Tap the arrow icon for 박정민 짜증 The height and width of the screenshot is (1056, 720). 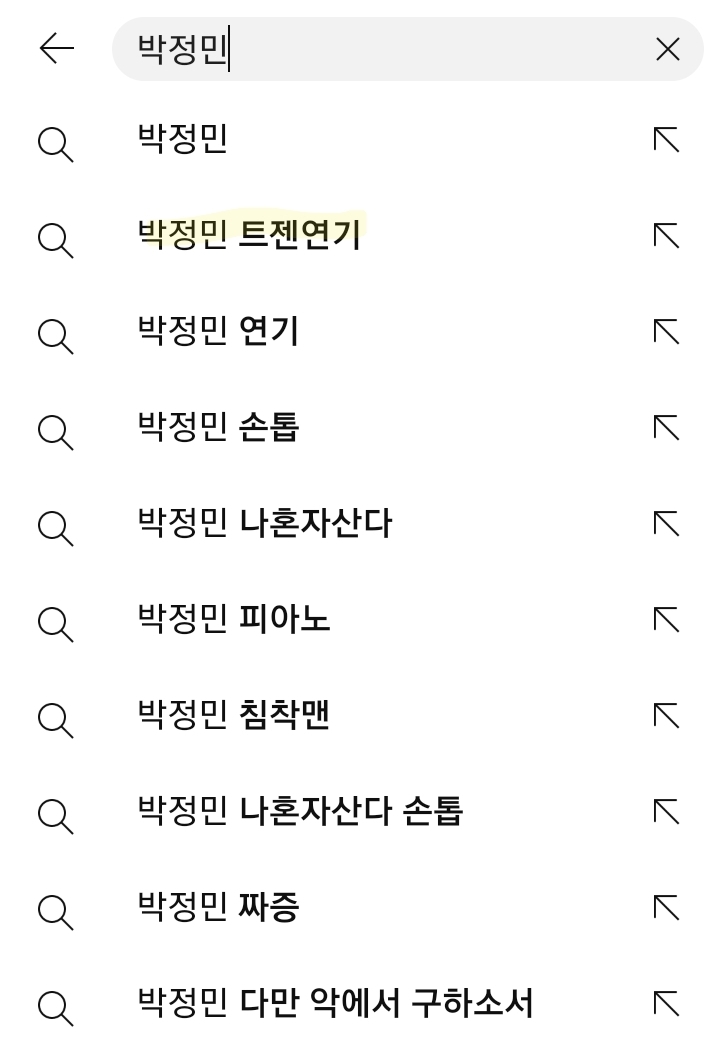tap(666, 908)
